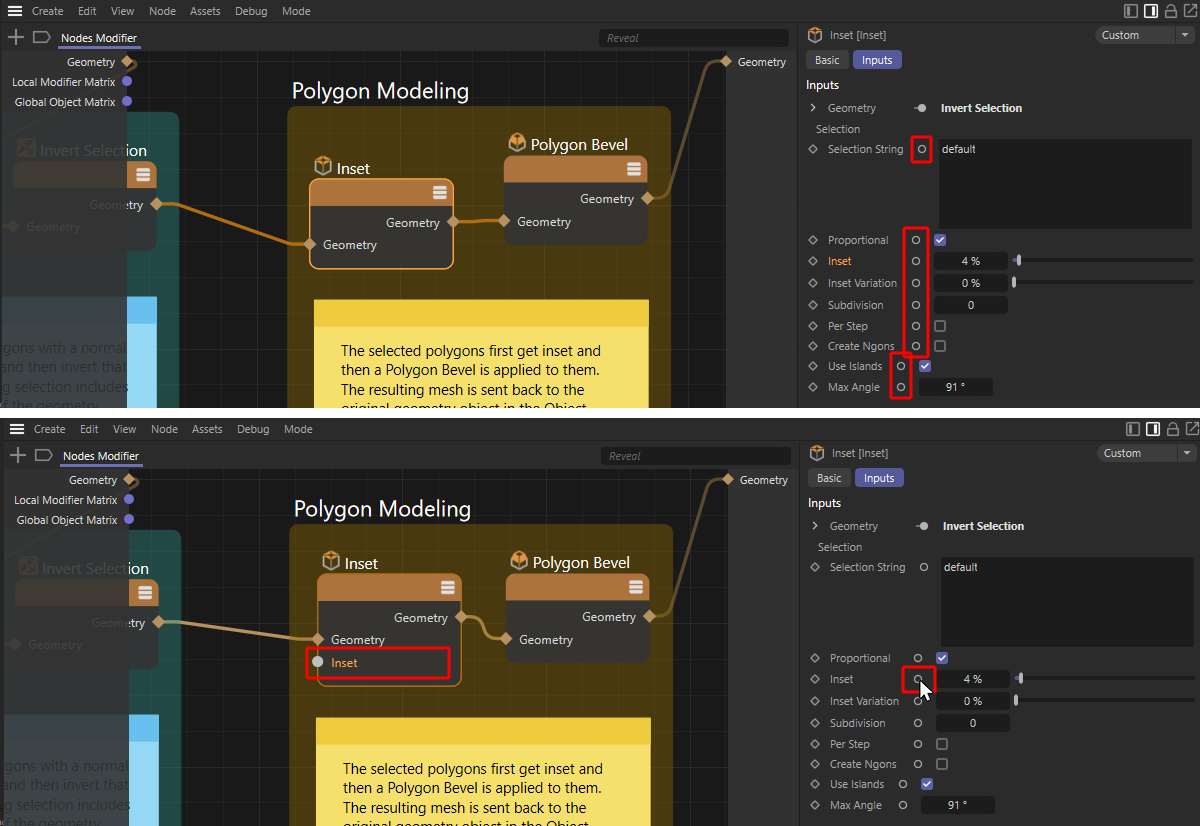The width and height of the screenshot is (1200, 826).
Task: Open the Assets menu in top screenshot
Action: coord(205,11)
